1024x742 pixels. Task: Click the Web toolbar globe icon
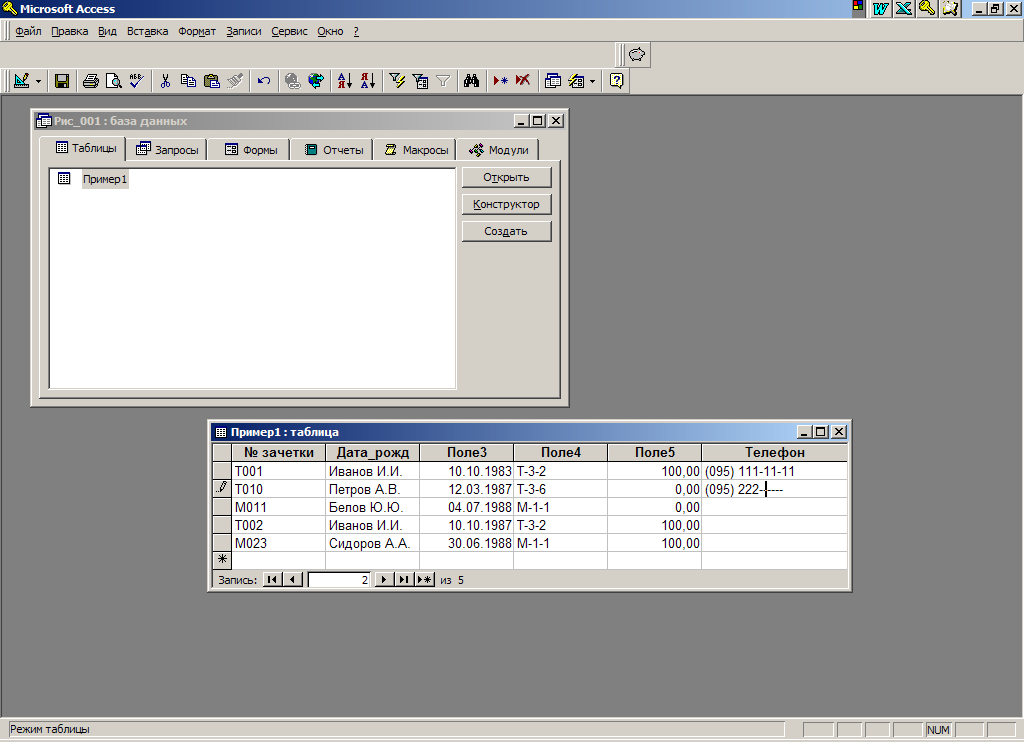(x=316, y=81)
